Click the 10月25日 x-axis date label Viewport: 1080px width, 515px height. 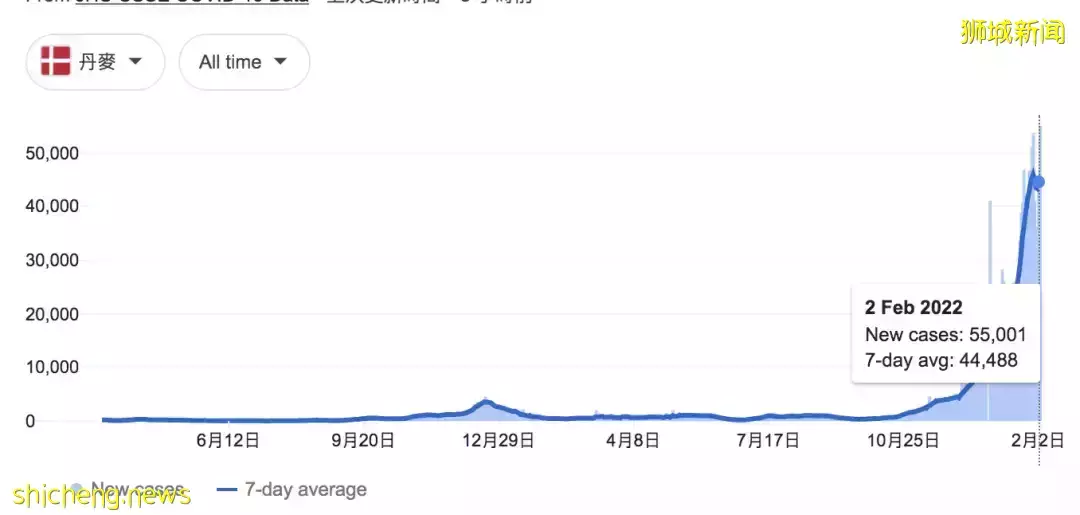coord(902,440)
